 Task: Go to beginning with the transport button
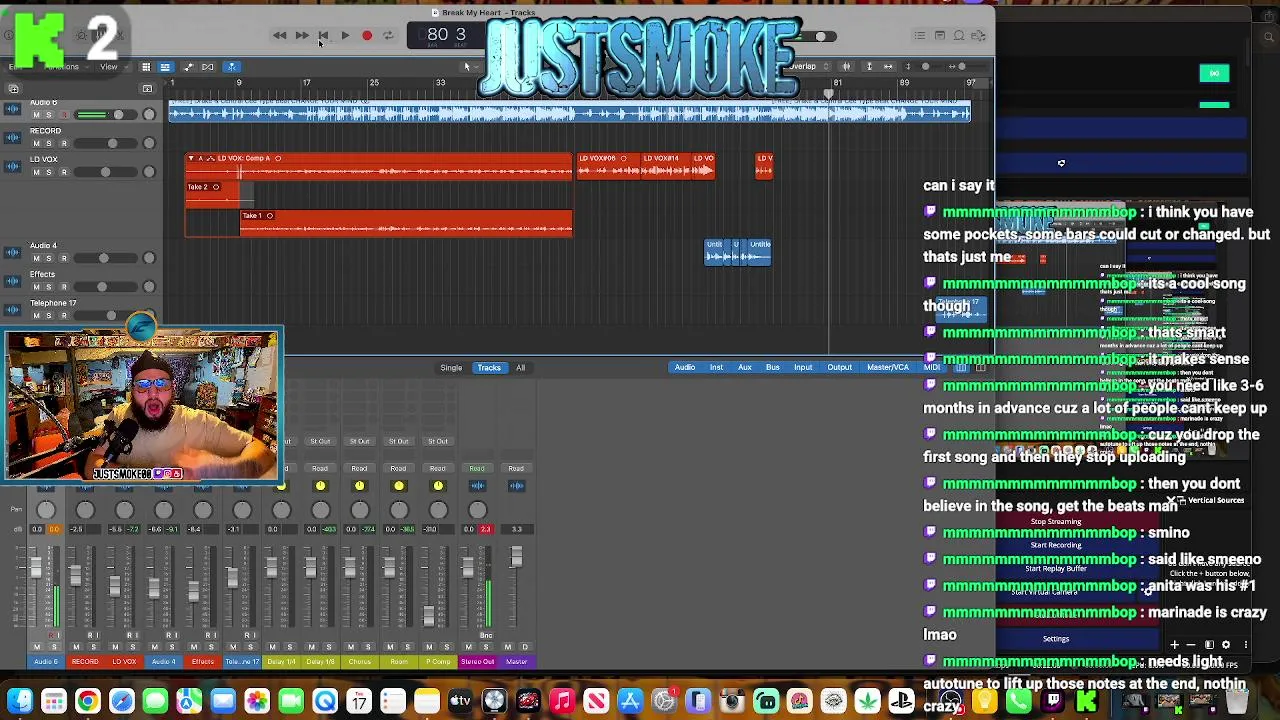[x=323, y=35]
